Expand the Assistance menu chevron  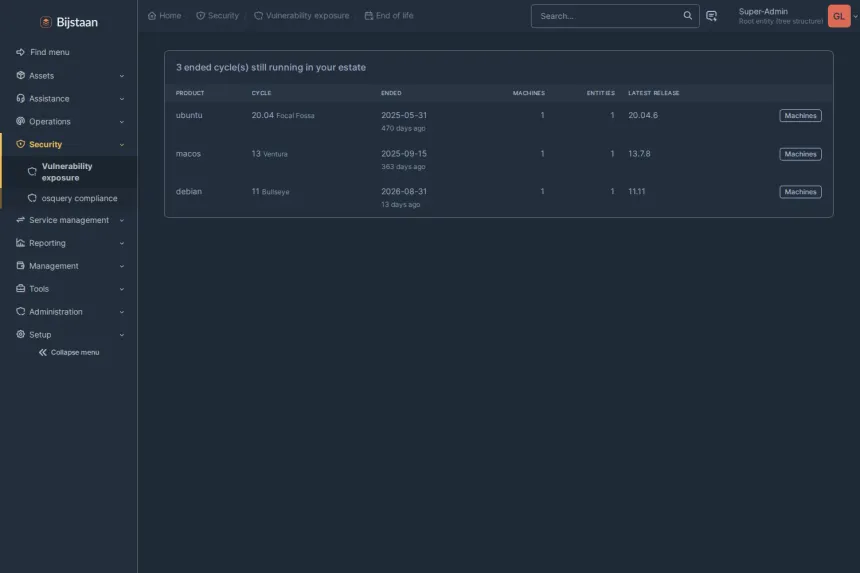pos(122,99)
